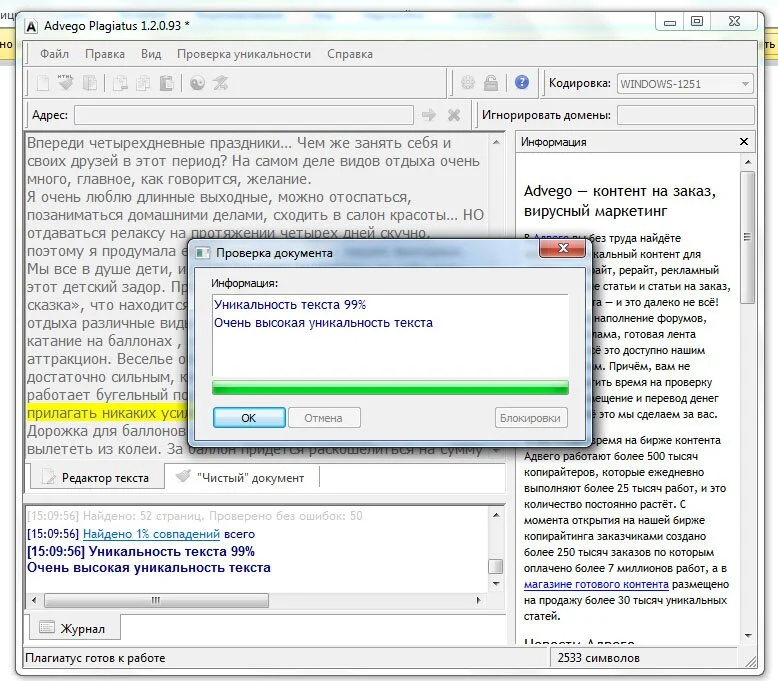Click the green progress bar
This screenshot has width=778, height=681.
tap(390, 387)
